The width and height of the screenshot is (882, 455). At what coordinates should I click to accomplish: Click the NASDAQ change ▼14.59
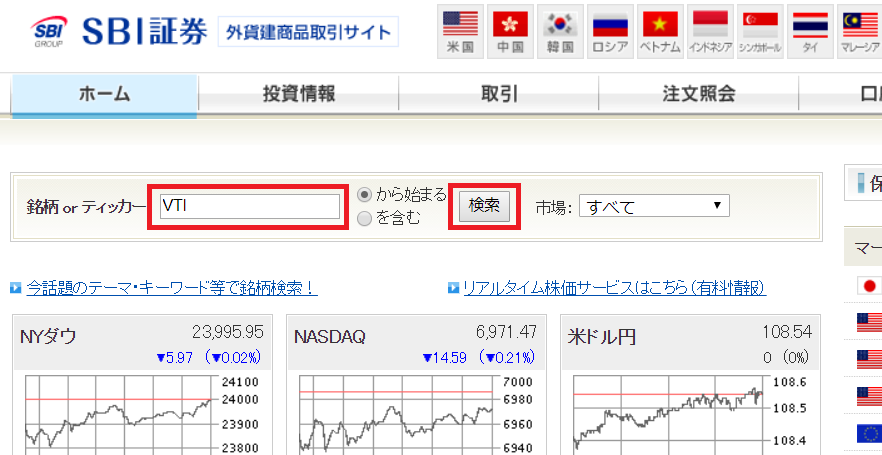[444, 358]
